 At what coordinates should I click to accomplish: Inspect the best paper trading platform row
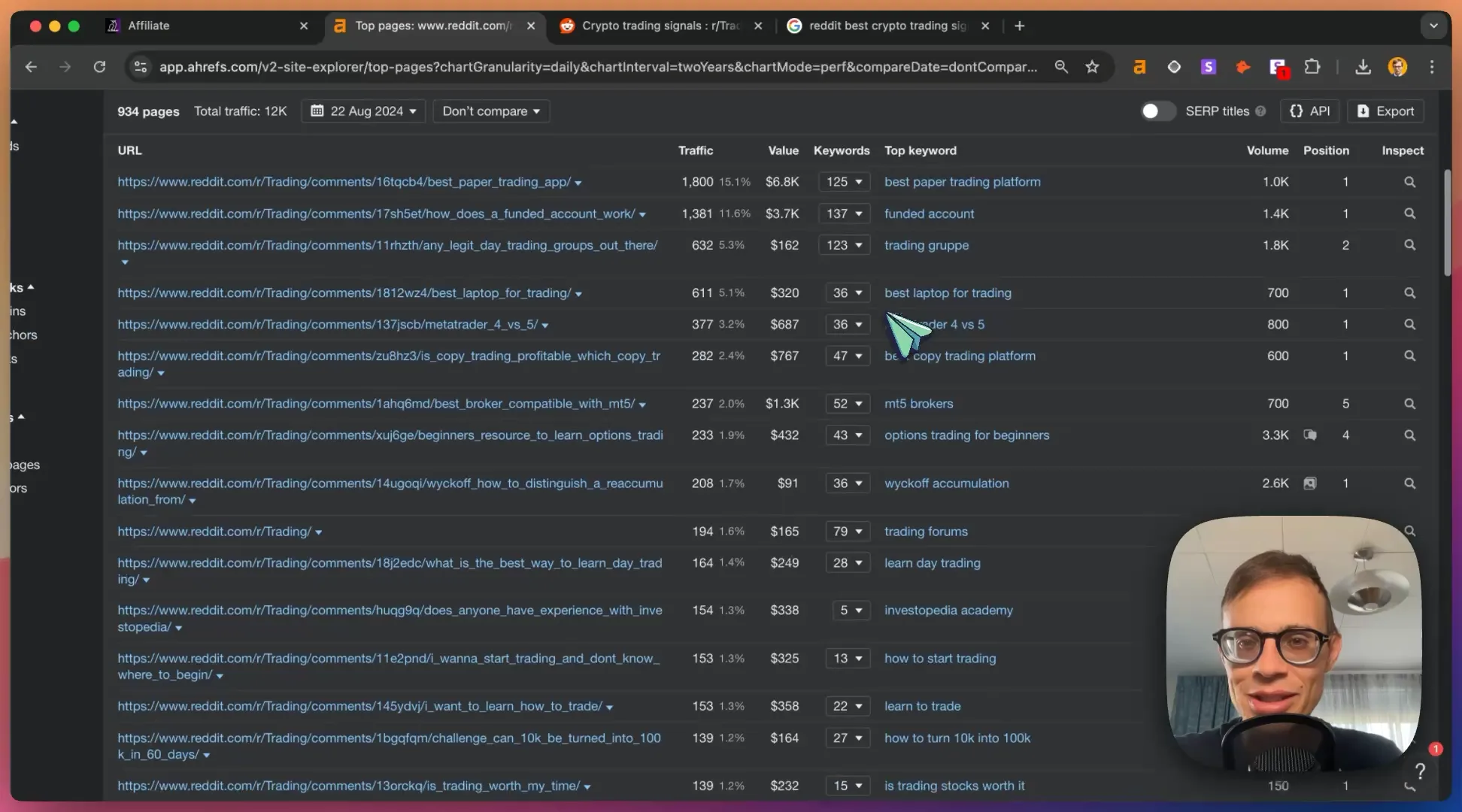[1409, 182]
